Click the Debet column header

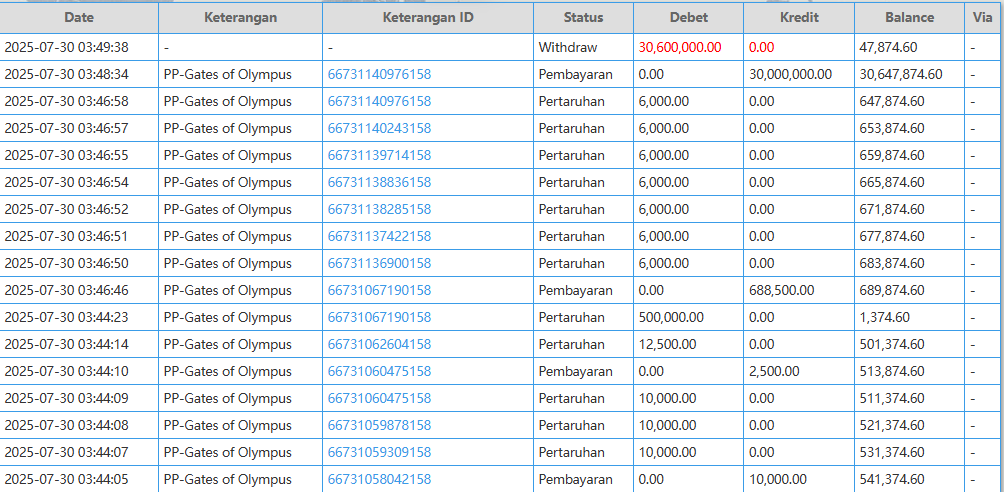(688, 17)
